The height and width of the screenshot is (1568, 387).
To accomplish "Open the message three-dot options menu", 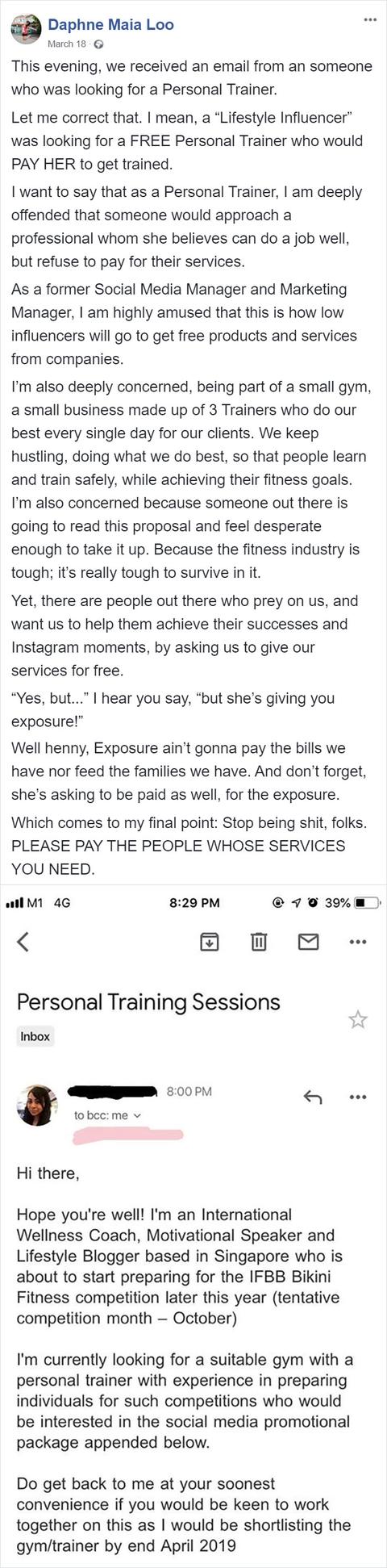I will tap(358, 1097).
